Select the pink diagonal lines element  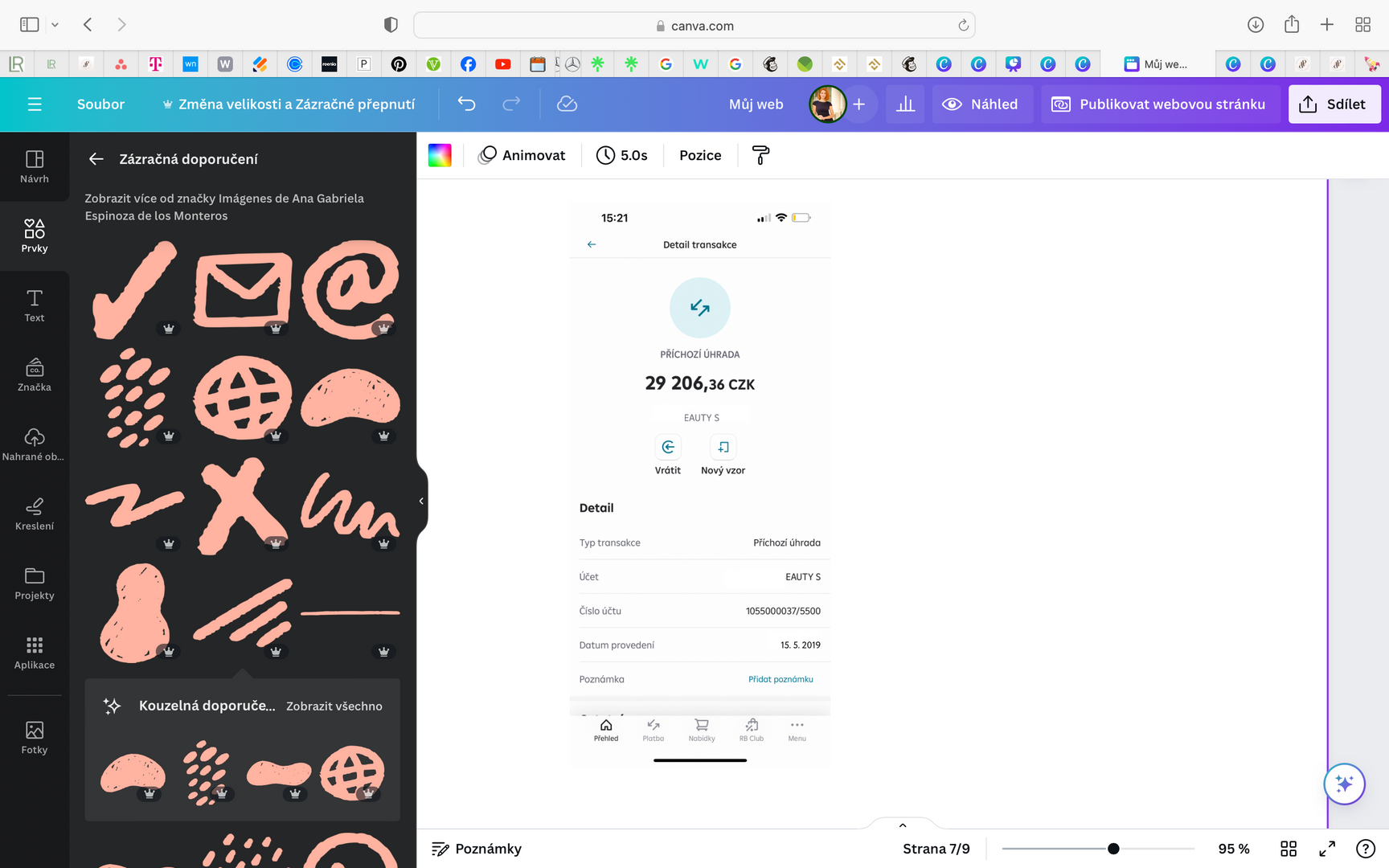pos(243,612)
